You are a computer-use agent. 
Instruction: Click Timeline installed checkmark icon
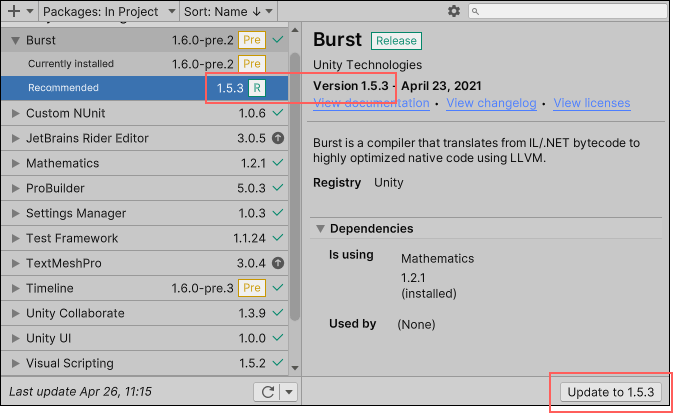(x=278, y=287)
